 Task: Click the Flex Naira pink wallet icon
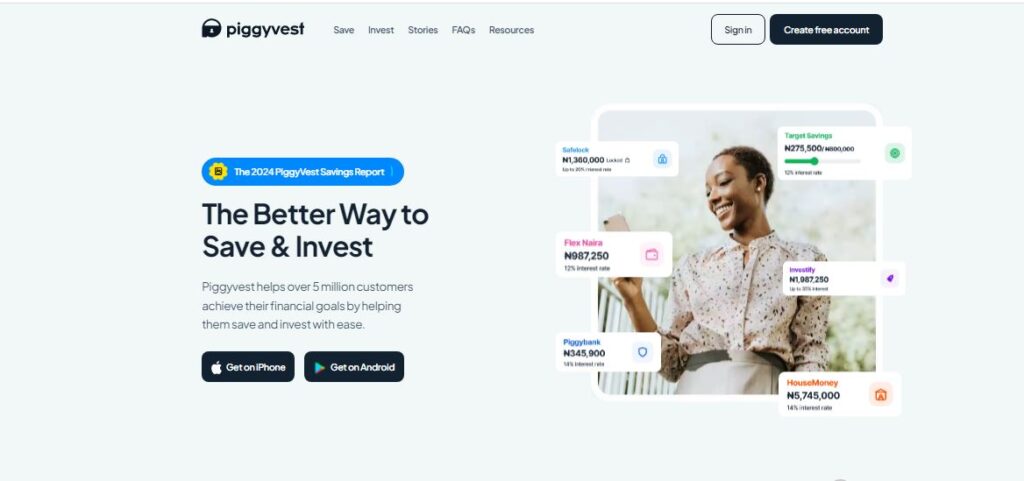pos(652,255)
